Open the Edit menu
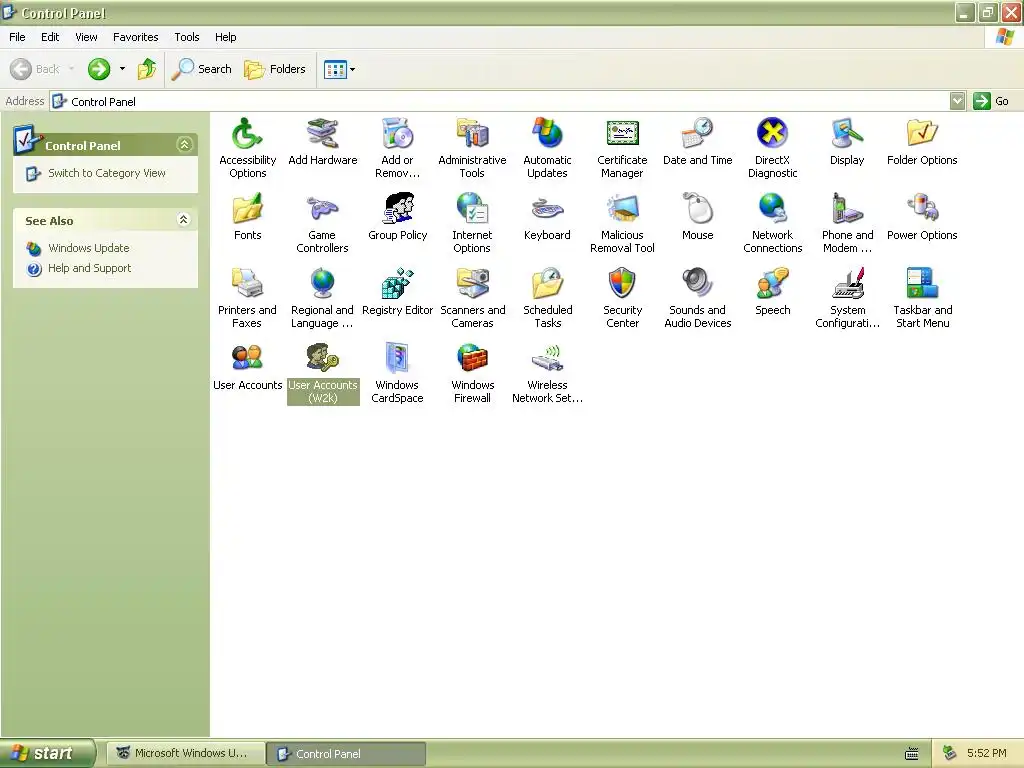The image size is (1024, 768). coord(50,37)
